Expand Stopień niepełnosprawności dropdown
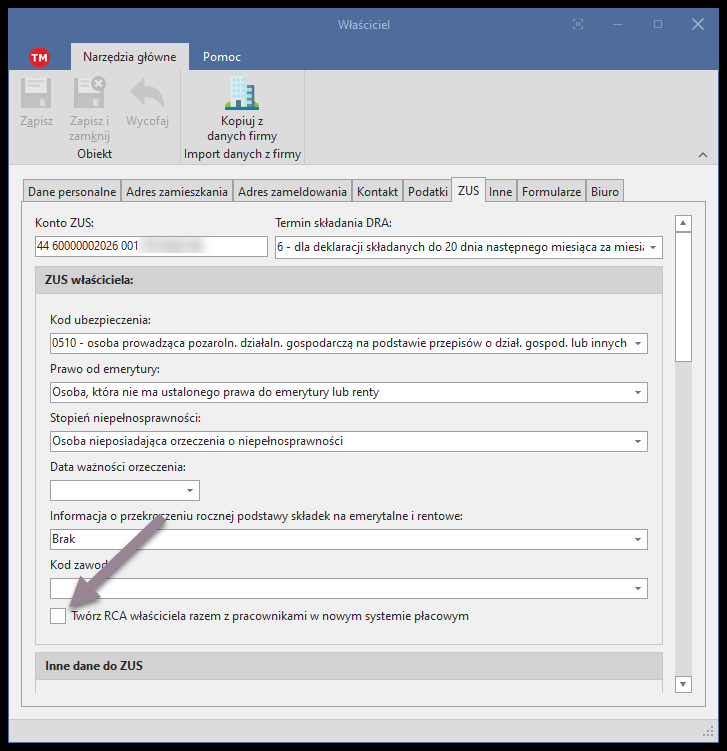Image resolution: width=727 pixels, height=751 pixels. (638, 441)
